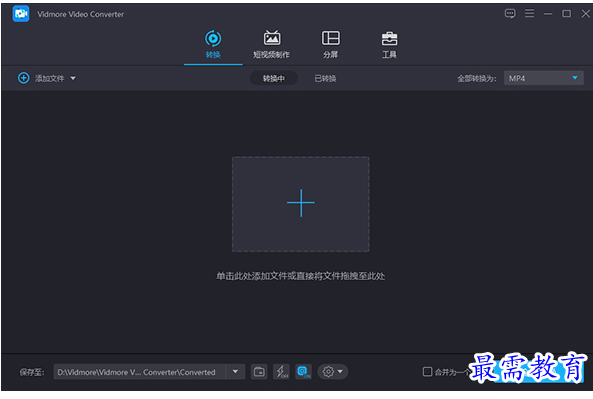Open the hamburger menu in title bar

(x=529, y=14)
